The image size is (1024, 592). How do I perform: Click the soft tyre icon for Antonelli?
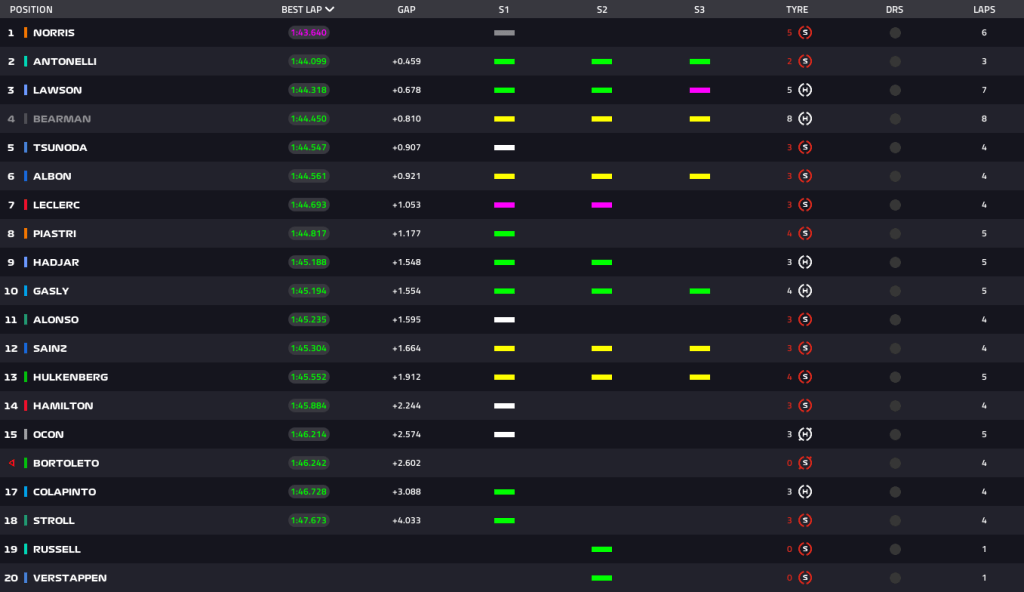tap(805, 61)
